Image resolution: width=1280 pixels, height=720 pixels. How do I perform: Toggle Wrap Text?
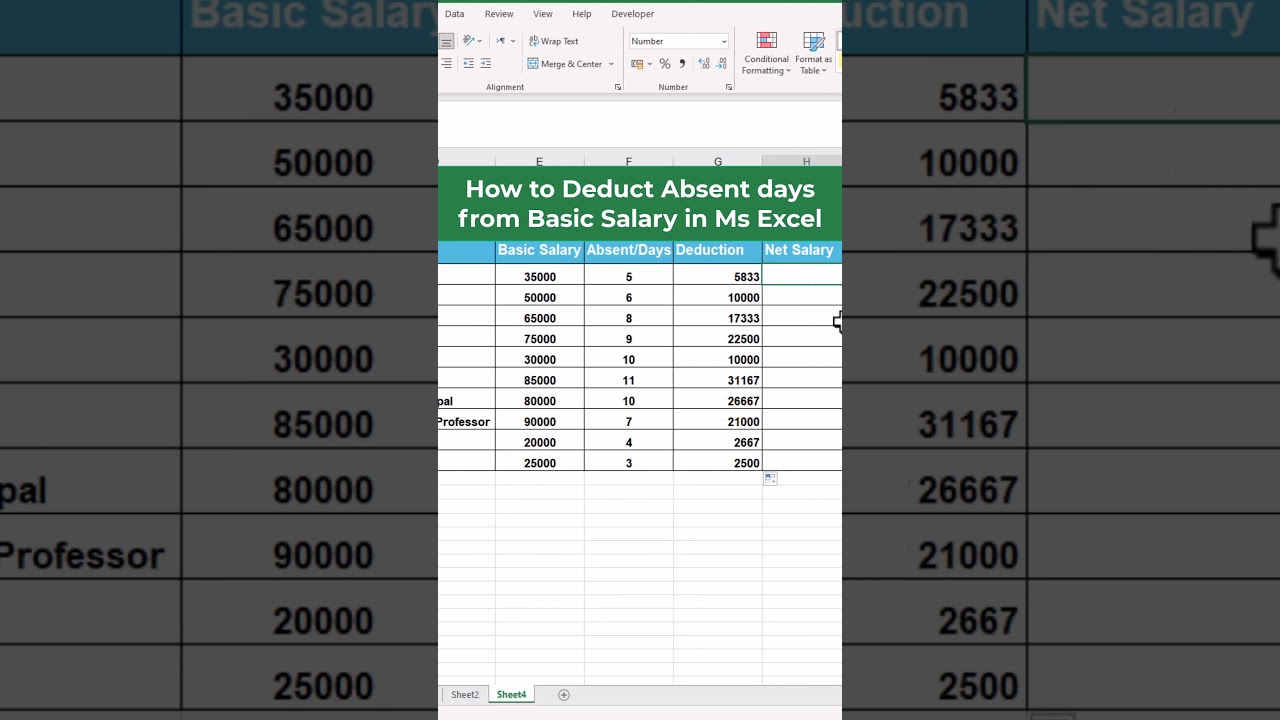coord(553,41)
